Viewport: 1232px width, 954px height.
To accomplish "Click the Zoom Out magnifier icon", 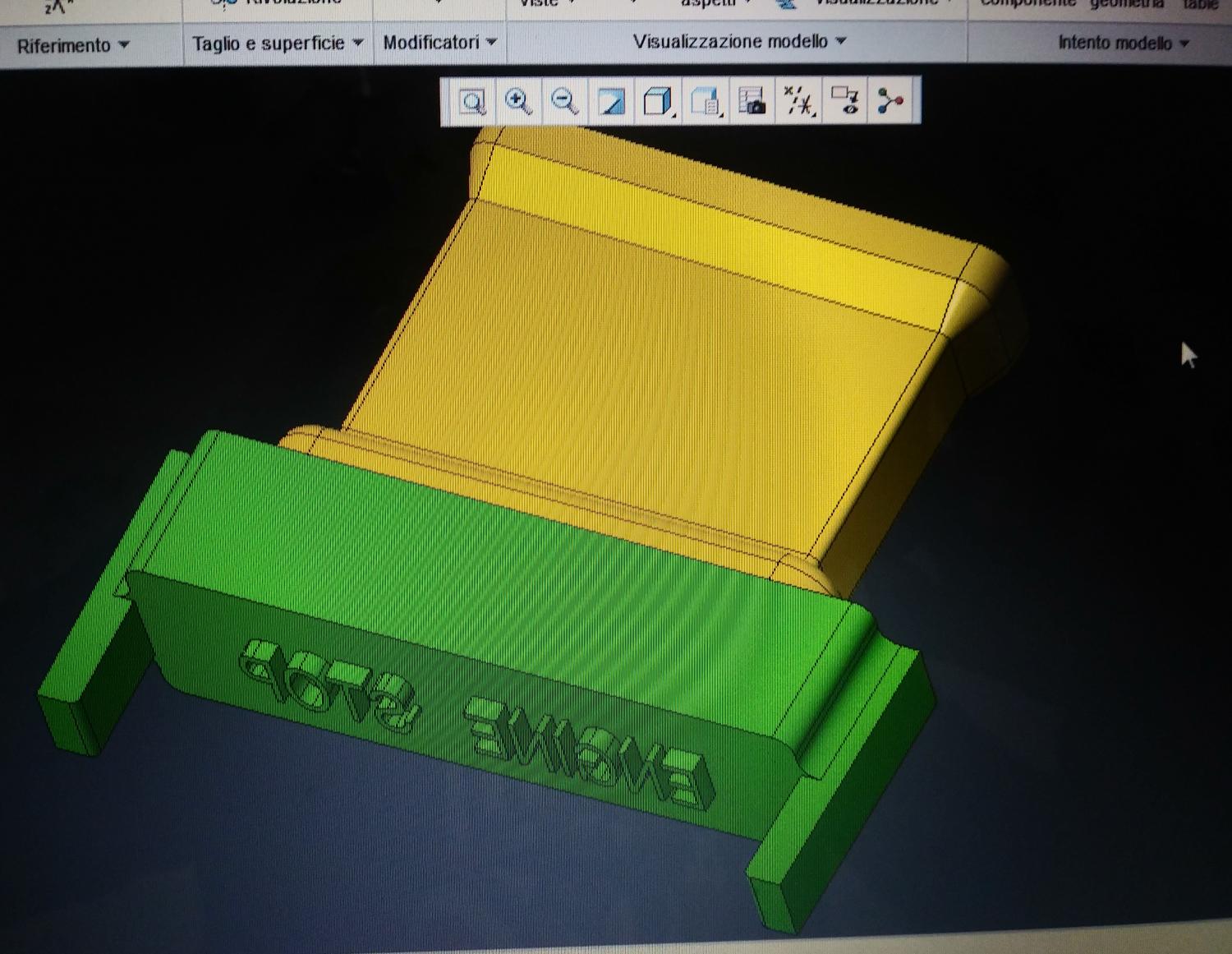I will (x=564, y=102).
